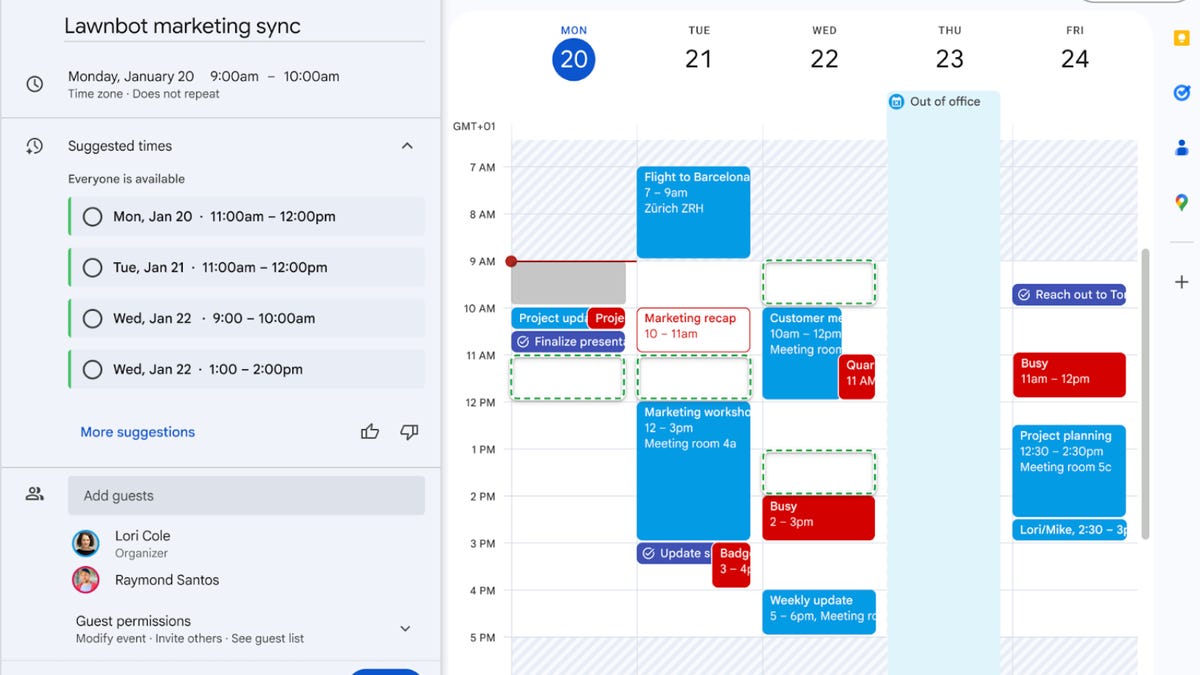Open Google Tasks in the sidebar
Image resolution: width=1200 pixels, height=675 pixels.
click(1181, 92)
